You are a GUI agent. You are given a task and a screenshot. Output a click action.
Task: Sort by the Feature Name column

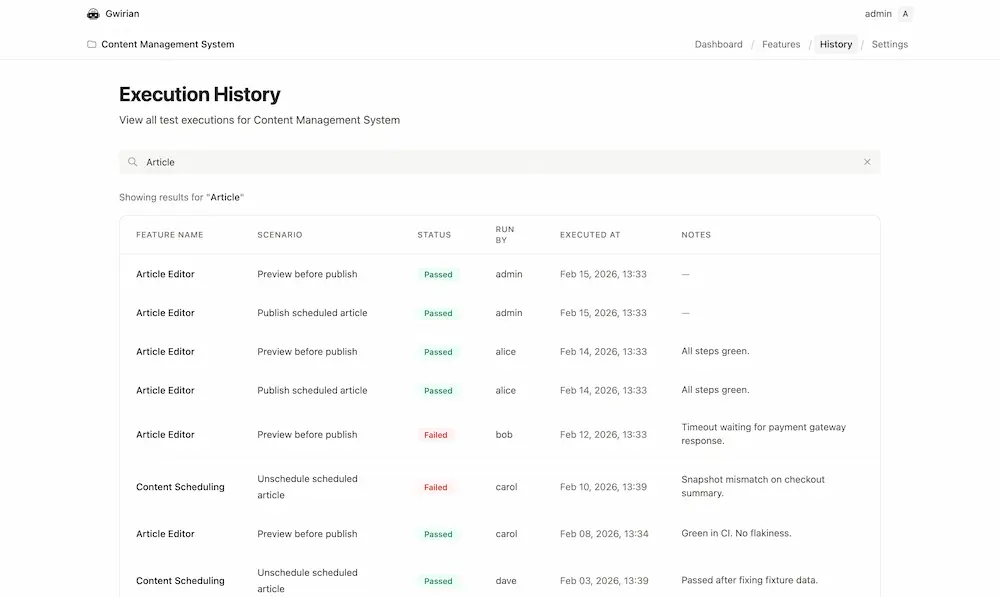tap(169, 234)
